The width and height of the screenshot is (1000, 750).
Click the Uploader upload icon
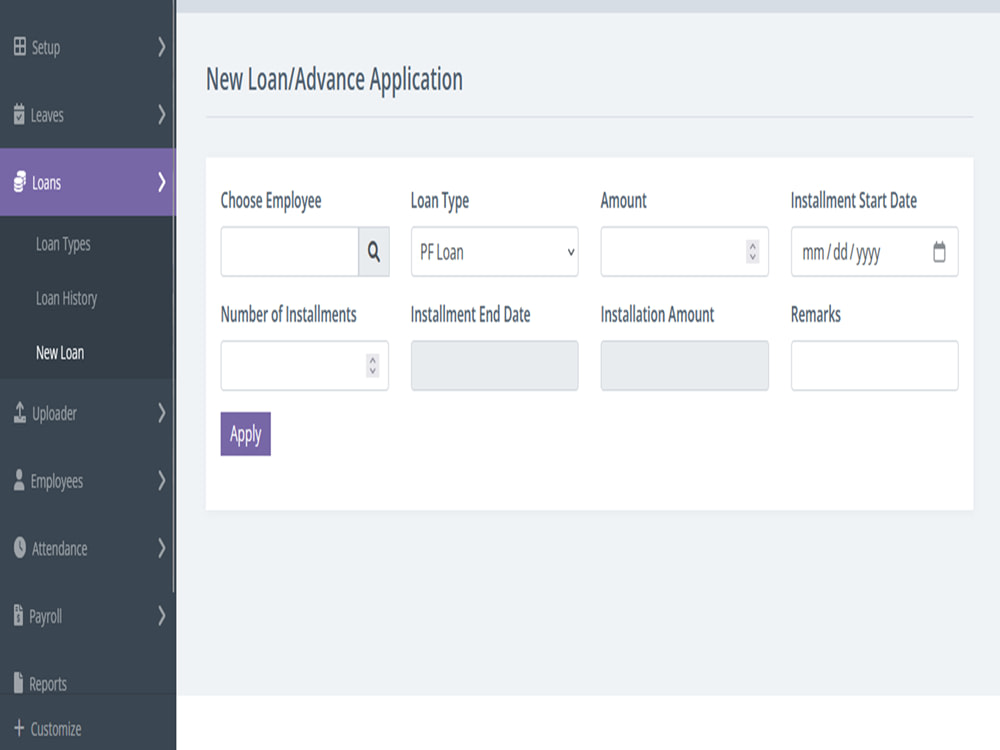[x=19, y=413]
